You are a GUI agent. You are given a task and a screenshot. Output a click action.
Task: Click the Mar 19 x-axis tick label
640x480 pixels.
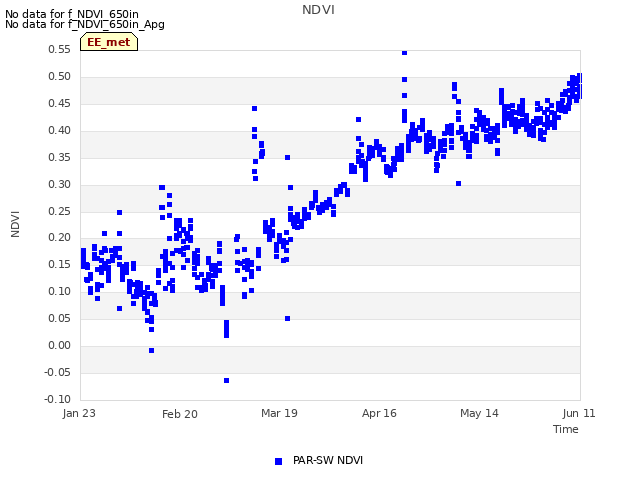[x=280, y=413]
